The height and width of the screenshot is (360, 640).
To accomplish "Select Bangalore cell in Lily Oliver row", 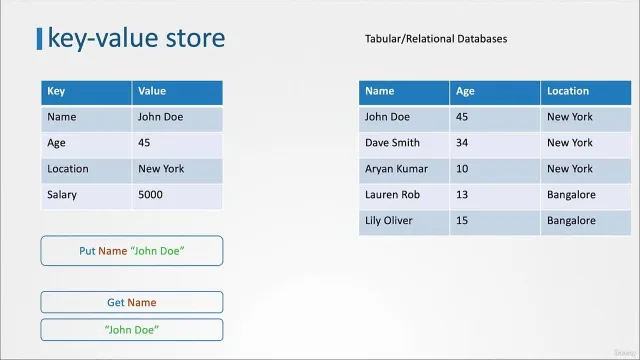I will pos(586,222).
